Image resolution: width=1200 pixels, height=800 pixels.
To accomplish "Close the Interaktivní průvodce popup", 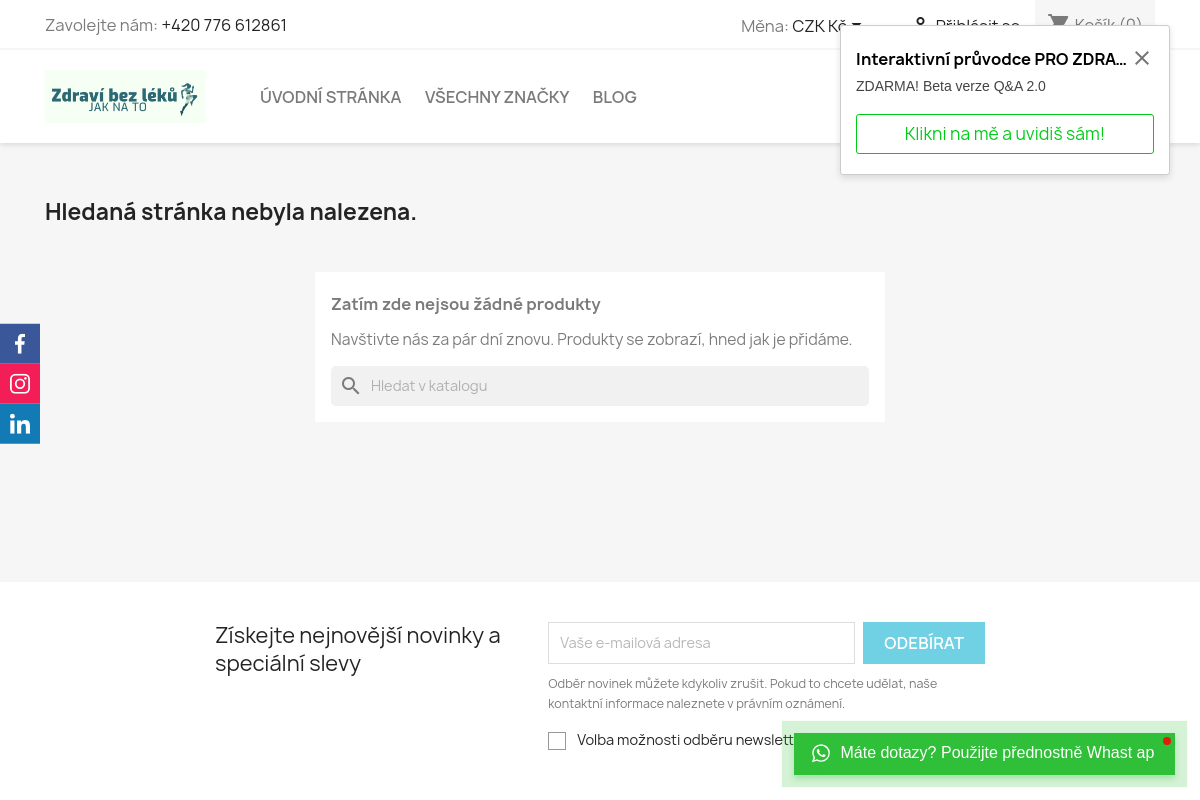I will [x=1142, y=58].
